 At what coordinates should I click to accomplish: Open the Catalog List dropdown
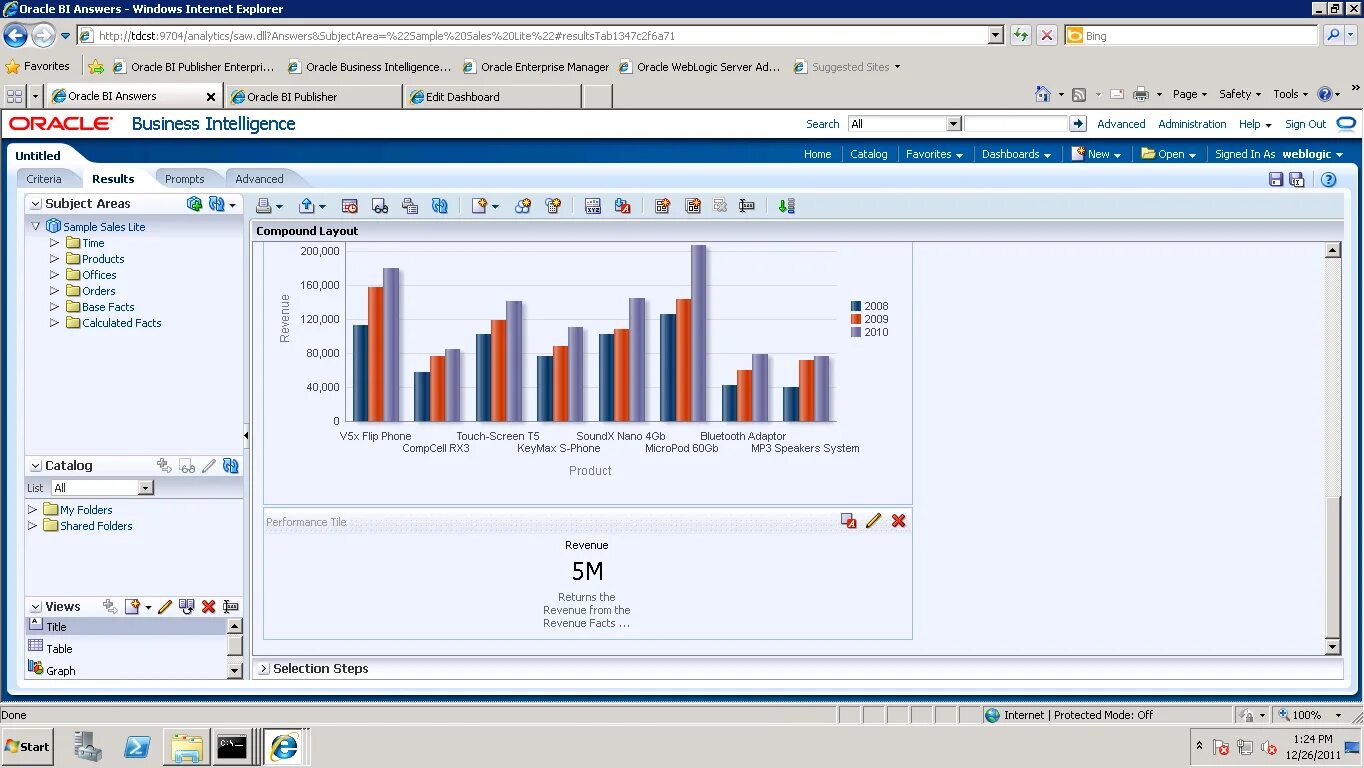coord(146,488)
